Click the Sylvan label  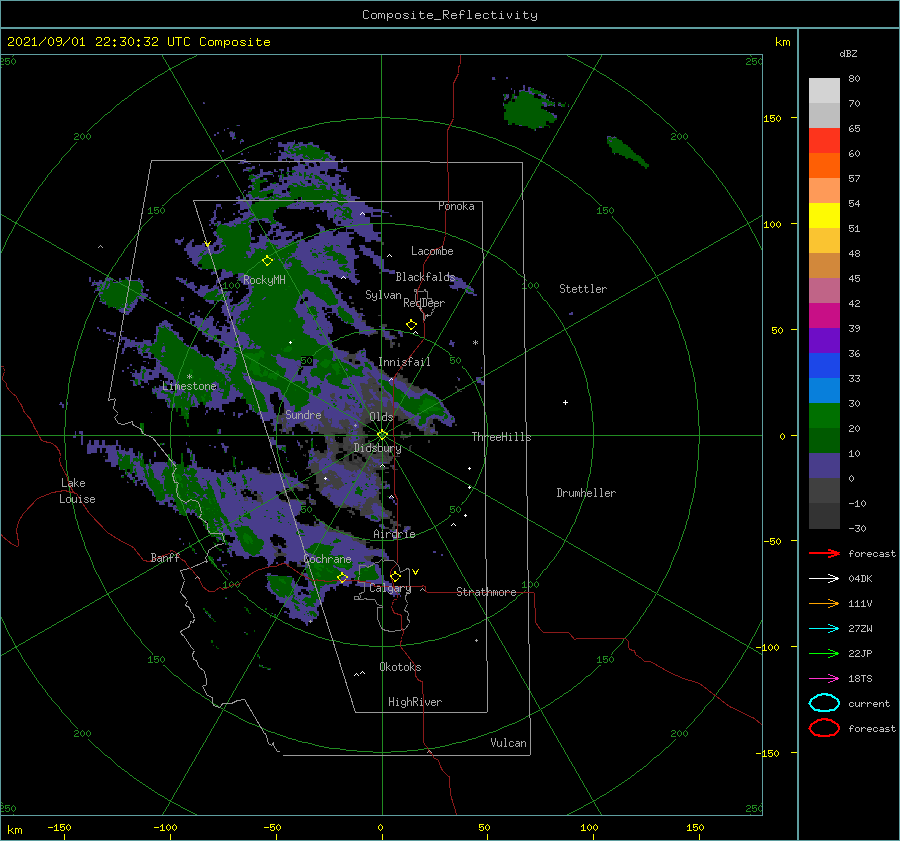click(x=383, y=295)
